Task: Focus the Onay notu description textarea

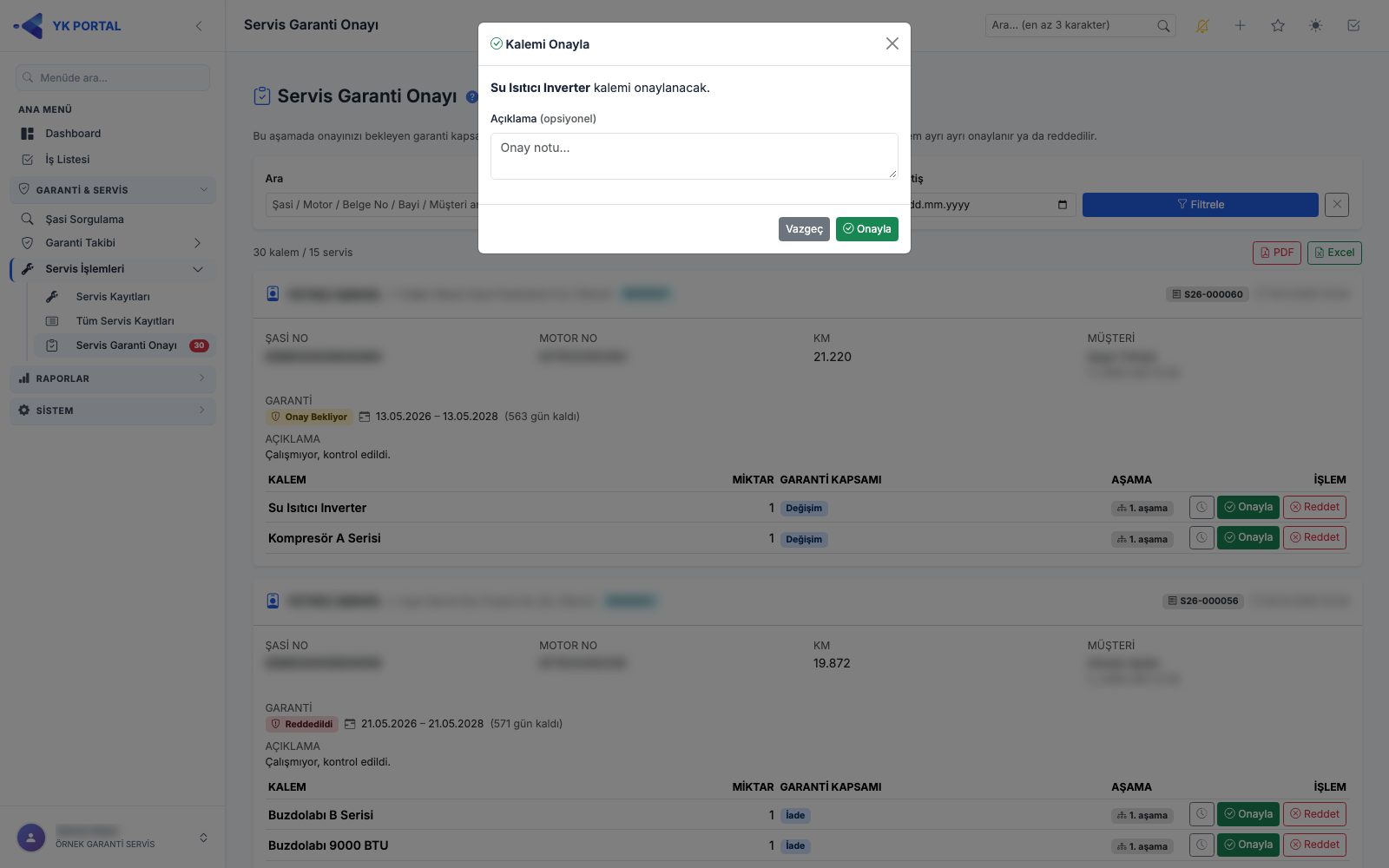Action: tap(694, 156)
